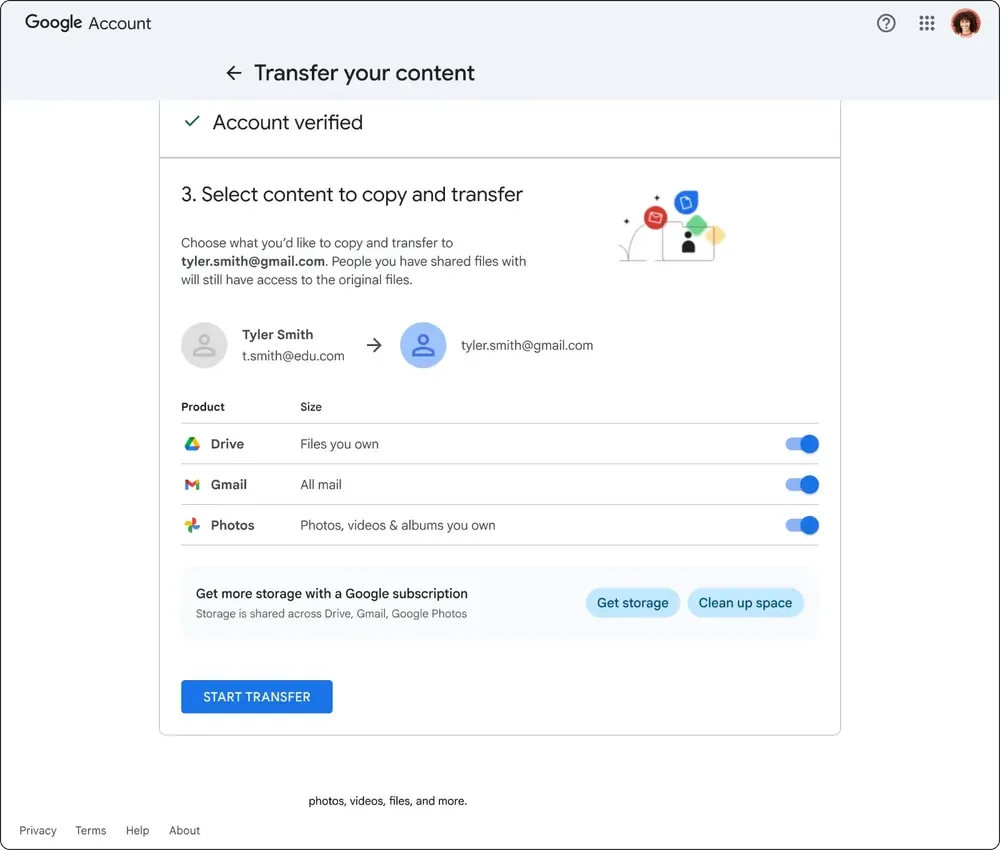
Task: Click the back arrow next to Transfer your content
Action: 233,72
